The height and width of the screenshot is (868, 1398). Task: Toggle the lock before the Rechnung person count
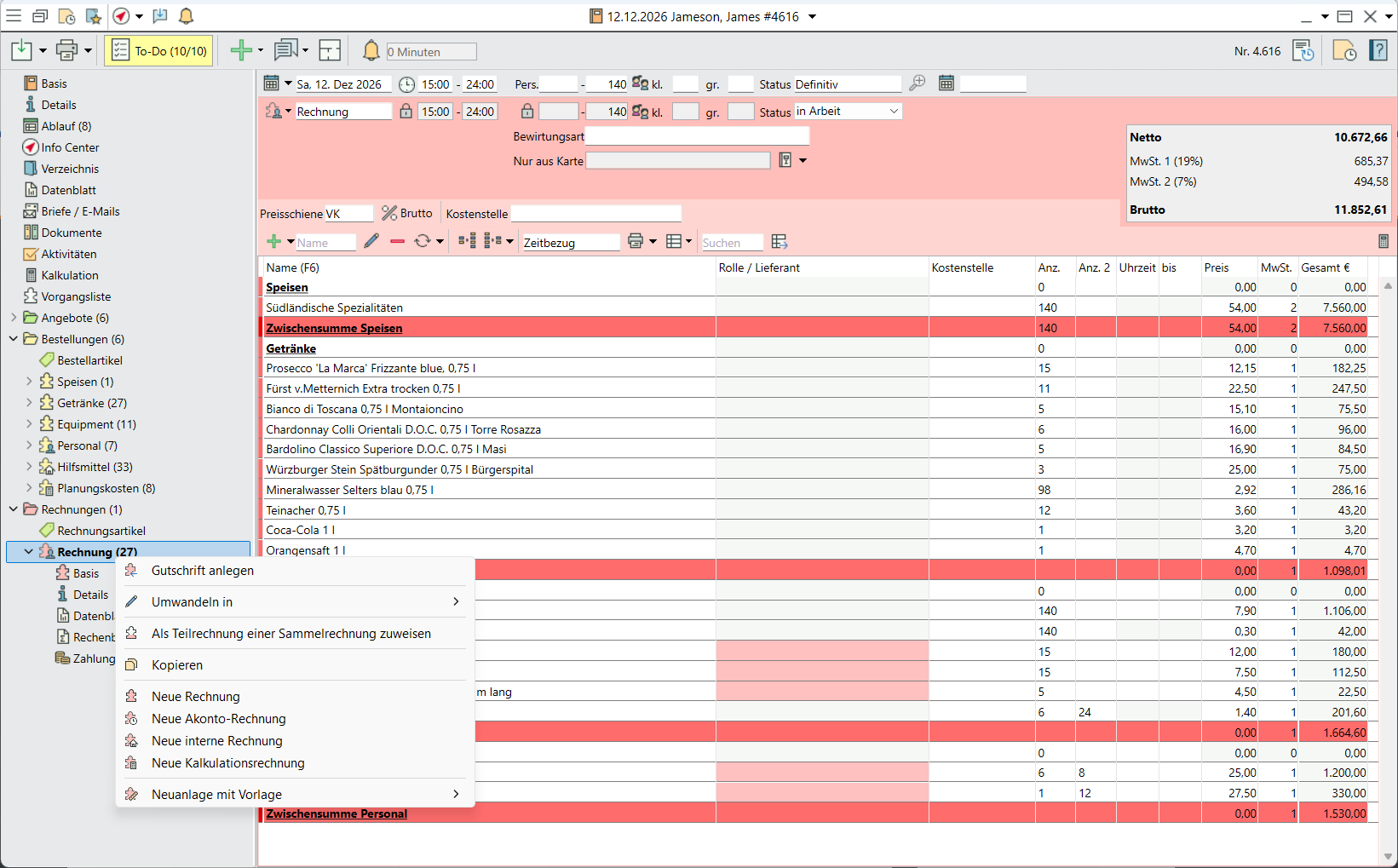[527, 112]
